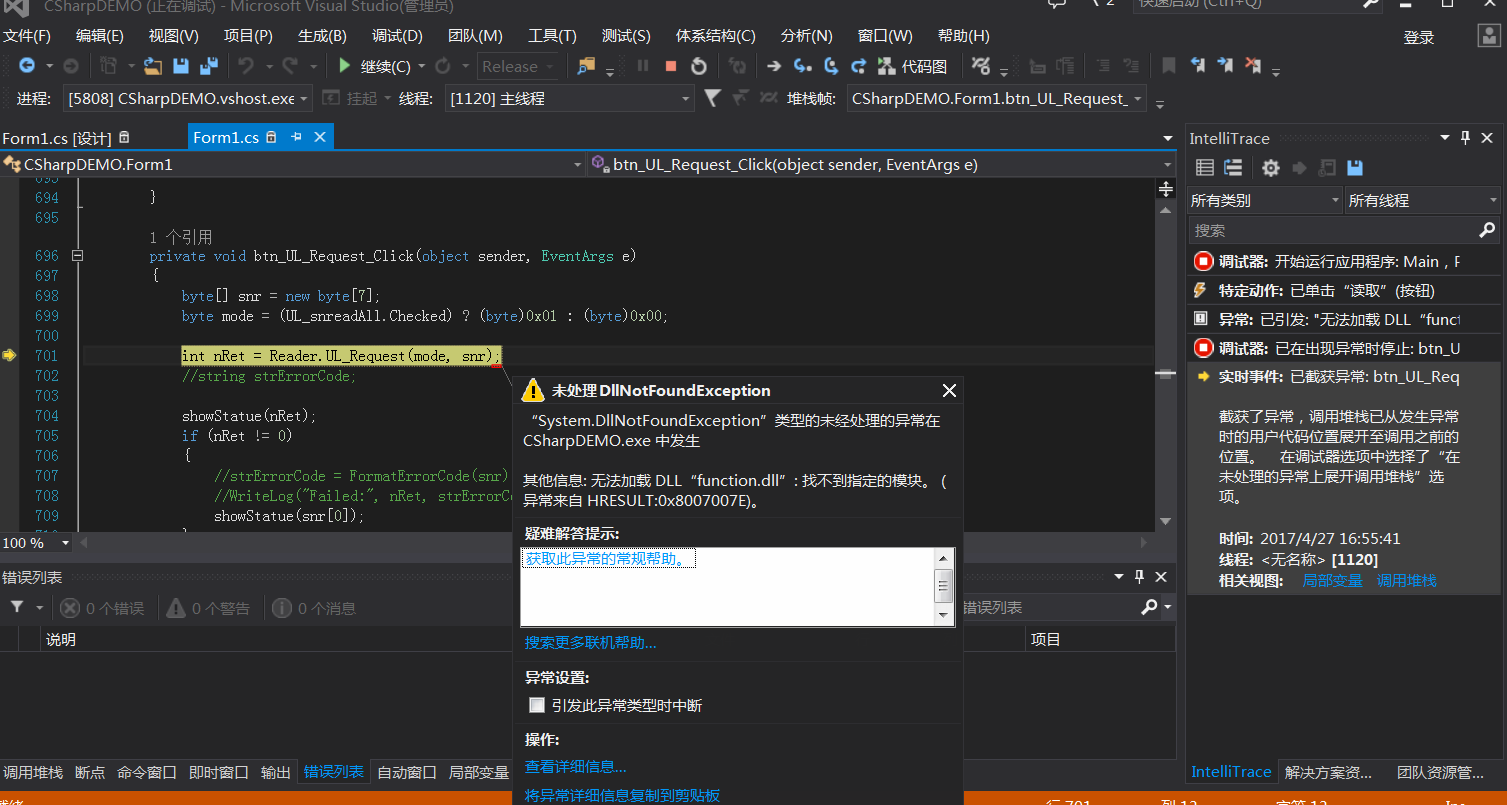This screenshot has height=805, width=1507.
Task: Pin the IntelliTrace panel
Action: click(x=1465, y=138)
